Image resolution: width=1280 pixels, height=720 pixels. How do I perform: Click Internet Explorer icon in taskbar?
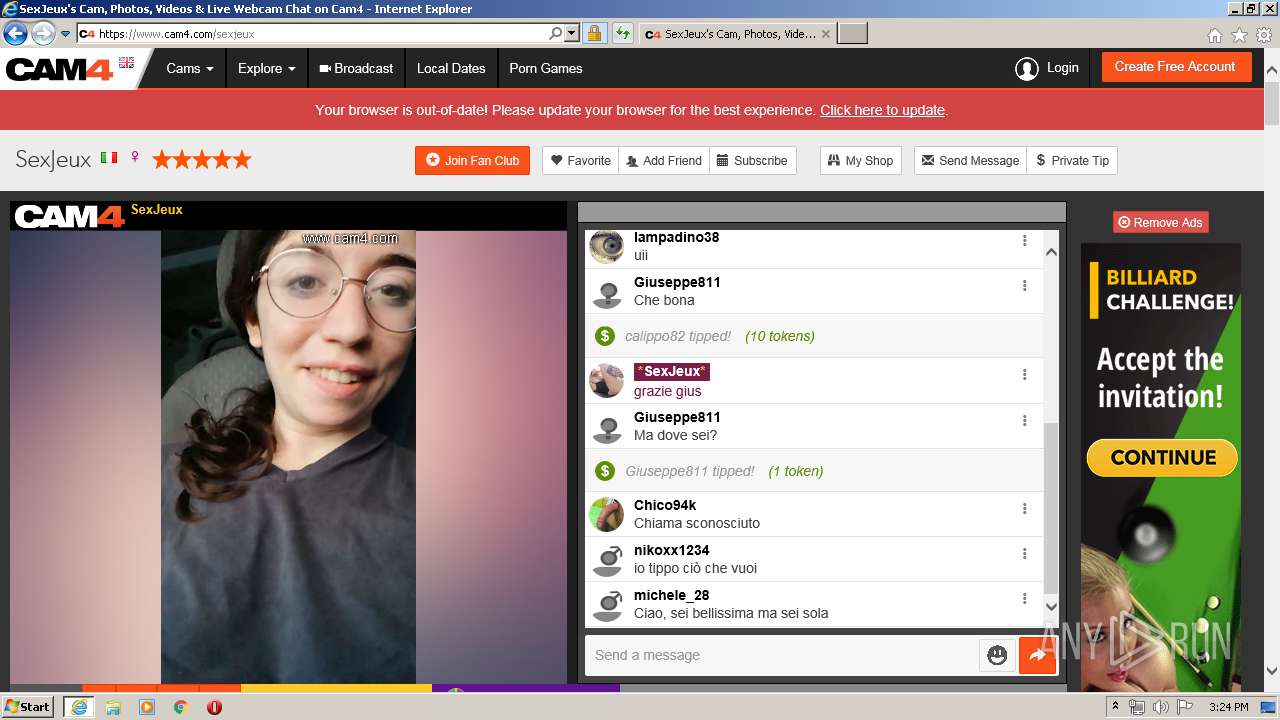[x=79, y=706]
